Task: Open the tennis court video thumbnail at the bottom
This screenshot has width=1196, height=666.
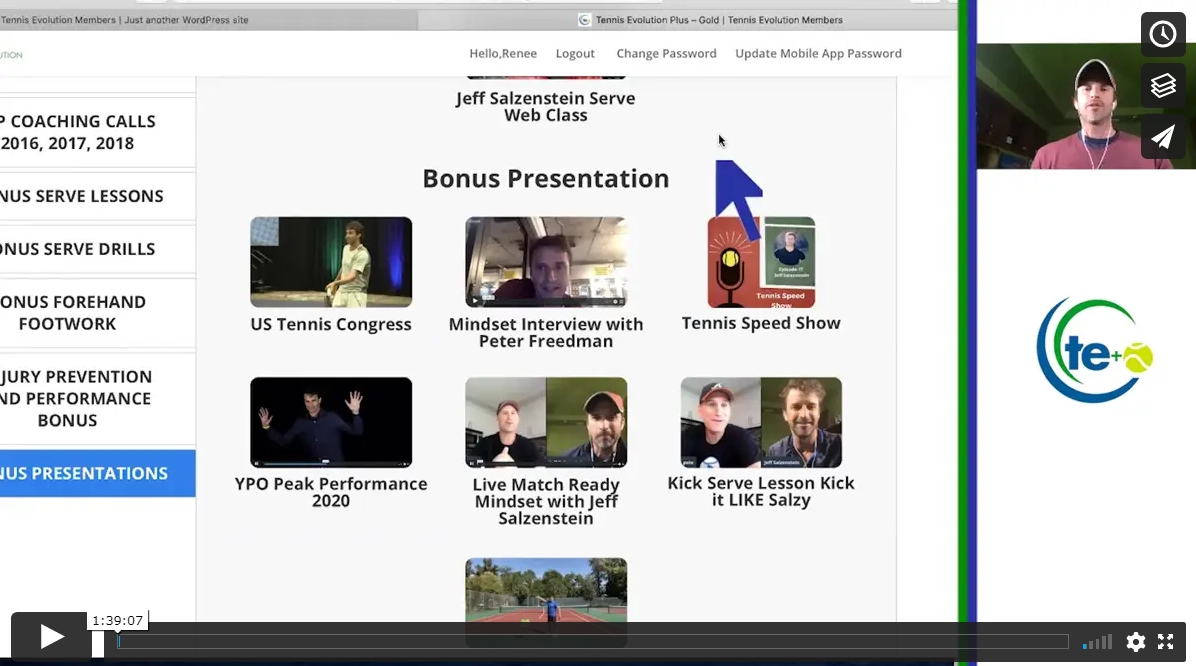Action: coord(546,602)
